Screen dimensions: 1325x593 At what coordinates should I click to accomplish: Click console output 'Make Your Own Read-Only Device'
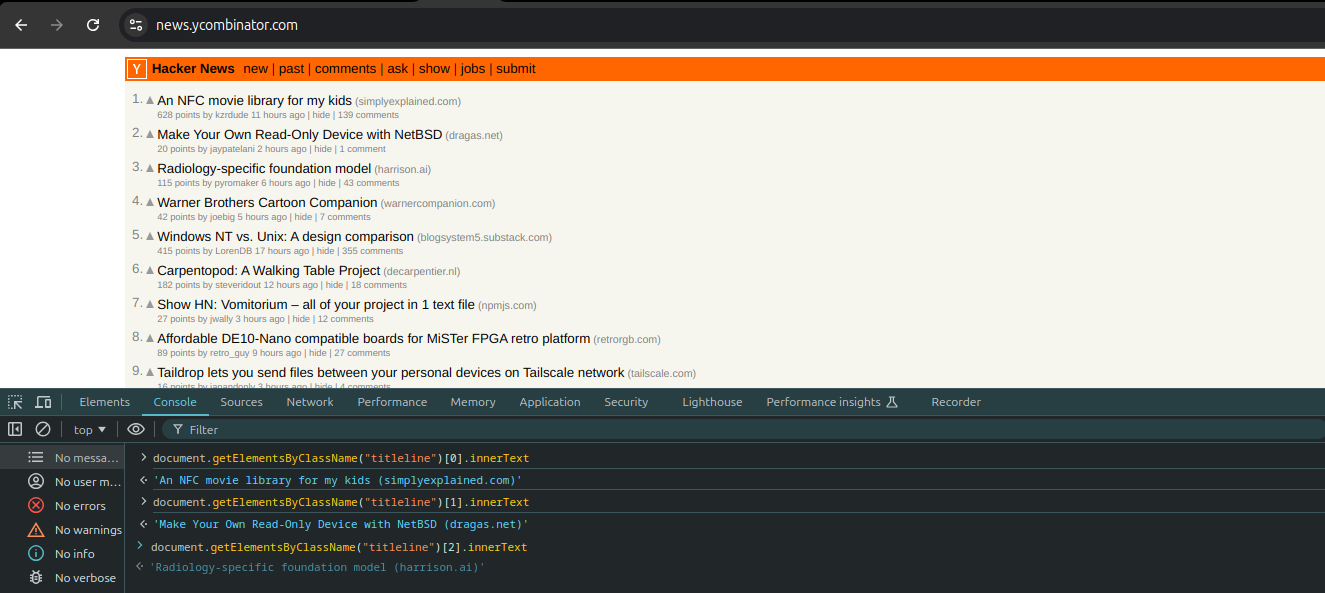coord(340,524)
